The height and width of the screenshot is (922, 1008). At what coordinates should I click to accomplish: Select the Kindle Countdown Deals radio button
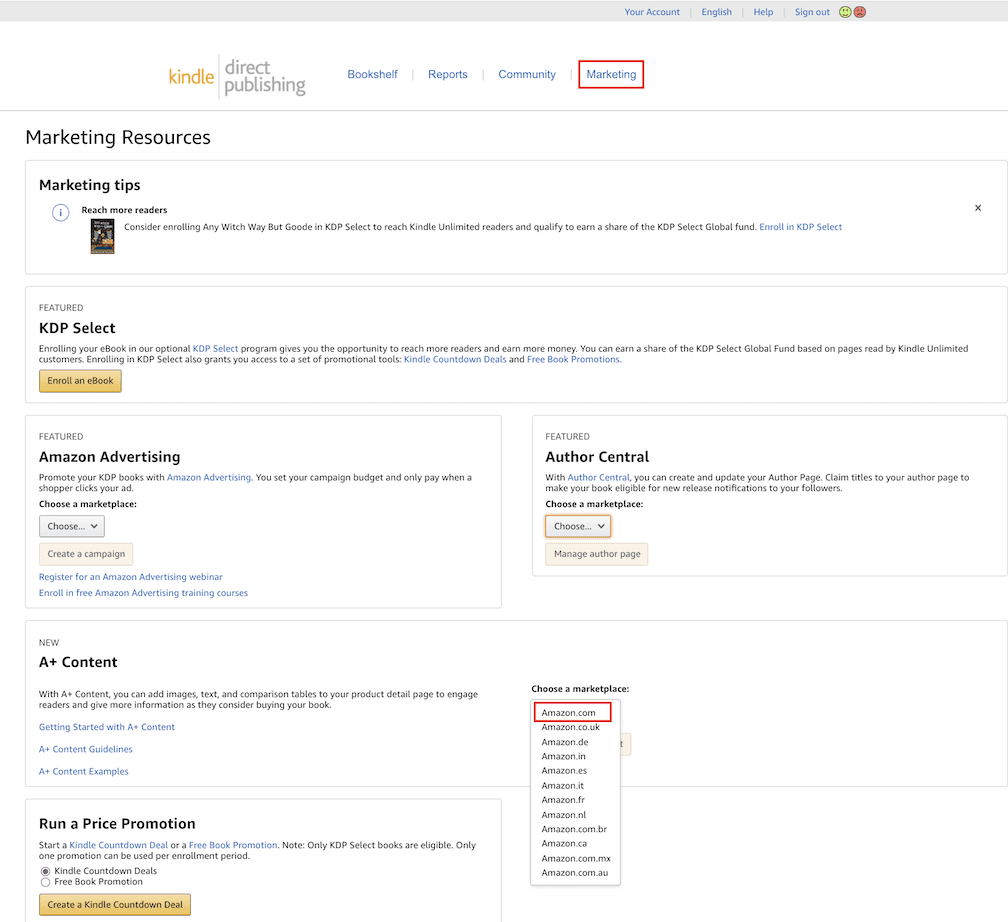[46, 871]
